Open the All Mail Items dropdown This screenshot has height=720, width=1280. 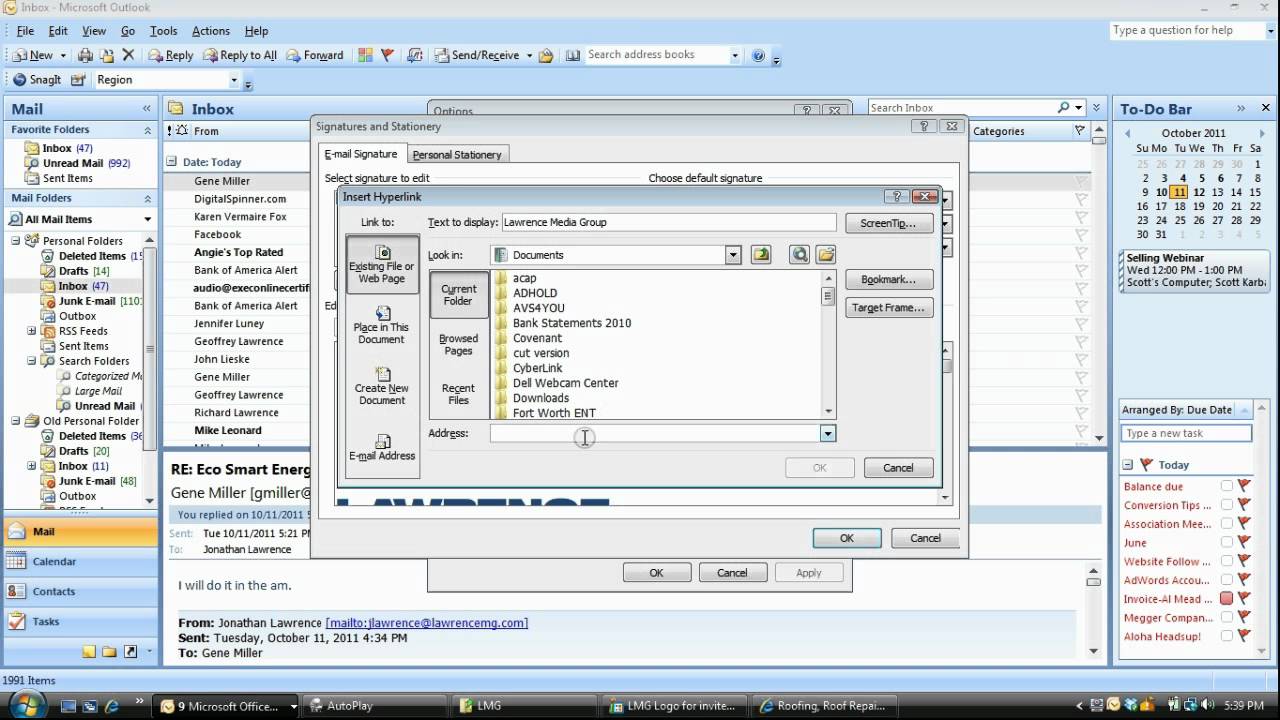(148, 219)
